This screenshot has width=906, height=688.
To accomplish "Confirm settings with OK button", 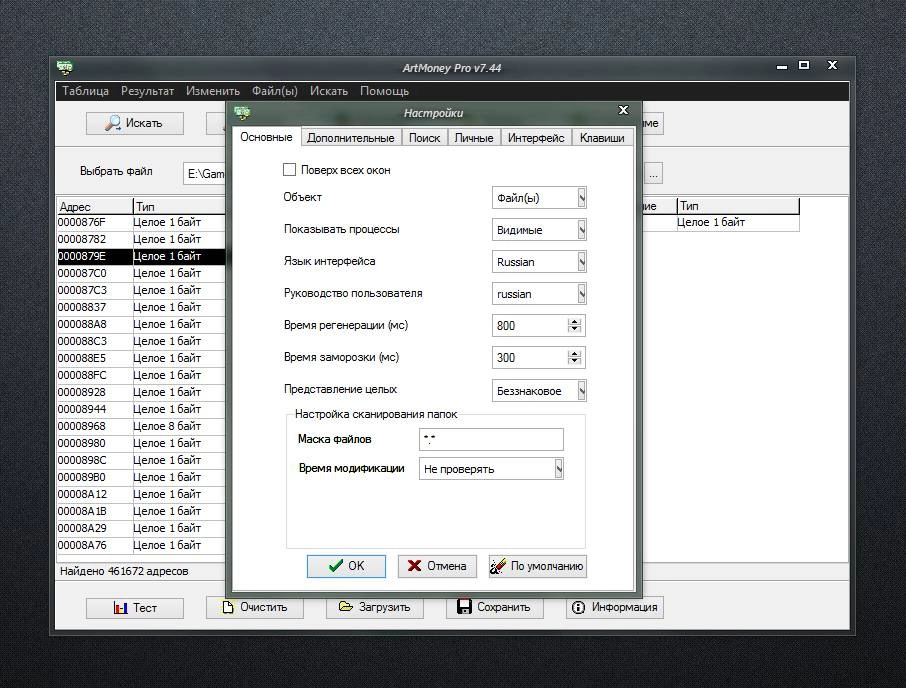I will pos(346,566).
